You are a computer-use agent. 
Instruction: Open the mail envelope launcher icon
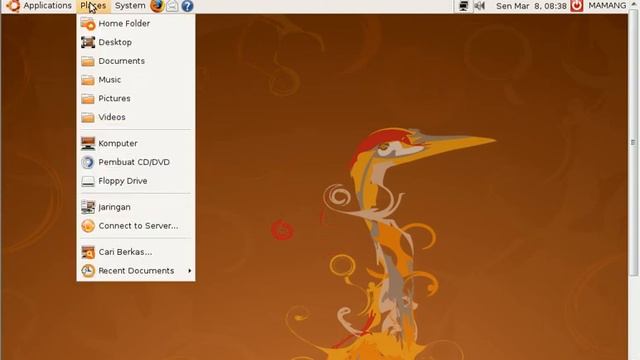tap(172, 6)
